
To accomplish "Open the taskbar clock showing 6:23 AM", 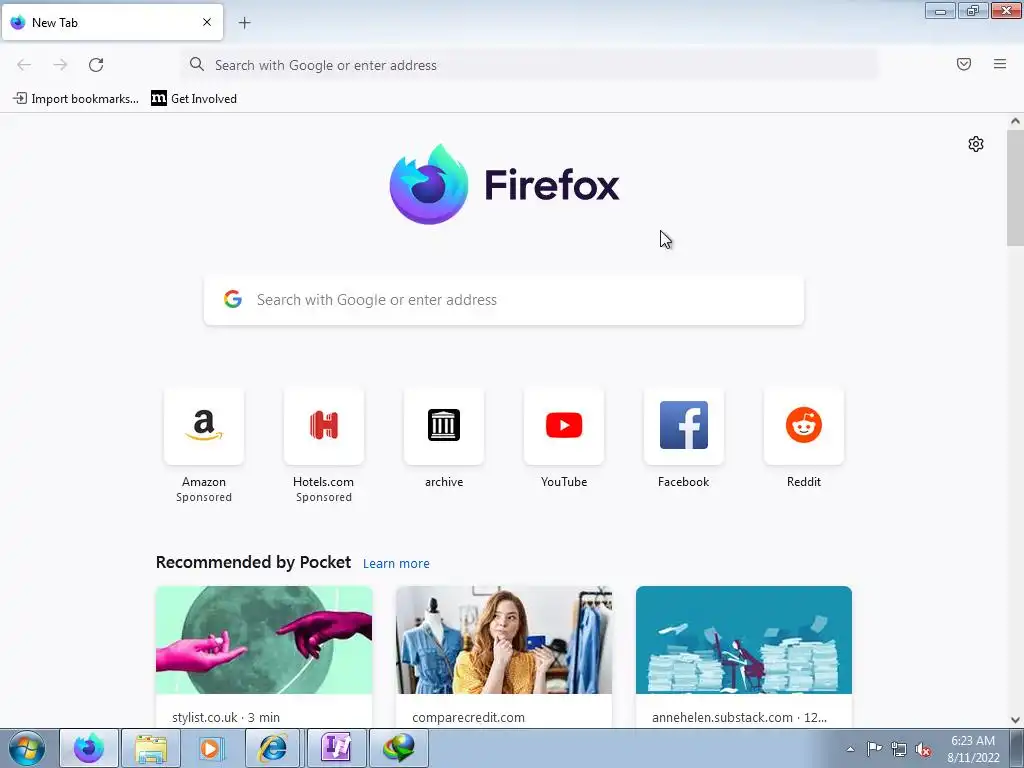I will point(973,749).
